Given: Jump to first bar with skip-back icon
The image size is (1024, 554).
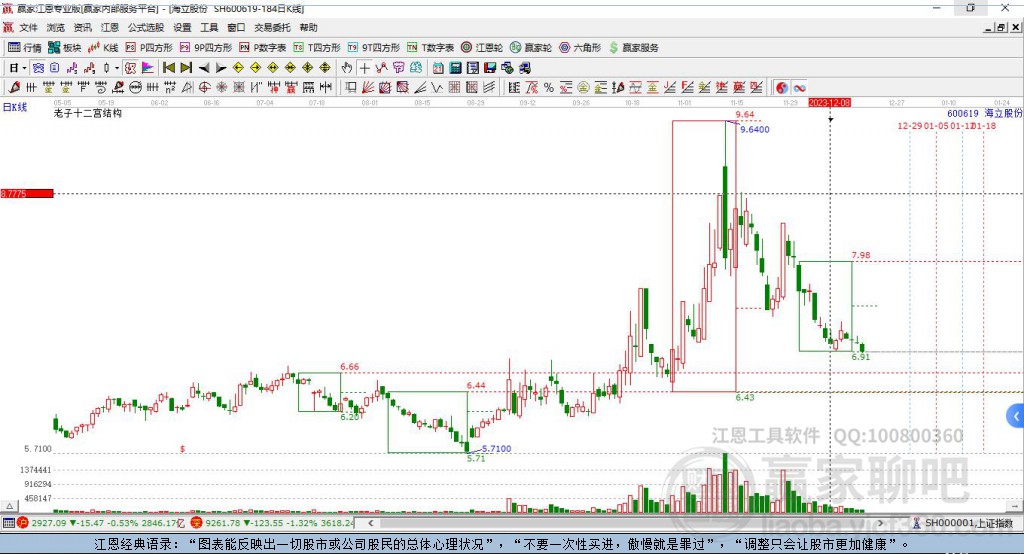Looking at the screenshot, I should coord(168,68).
